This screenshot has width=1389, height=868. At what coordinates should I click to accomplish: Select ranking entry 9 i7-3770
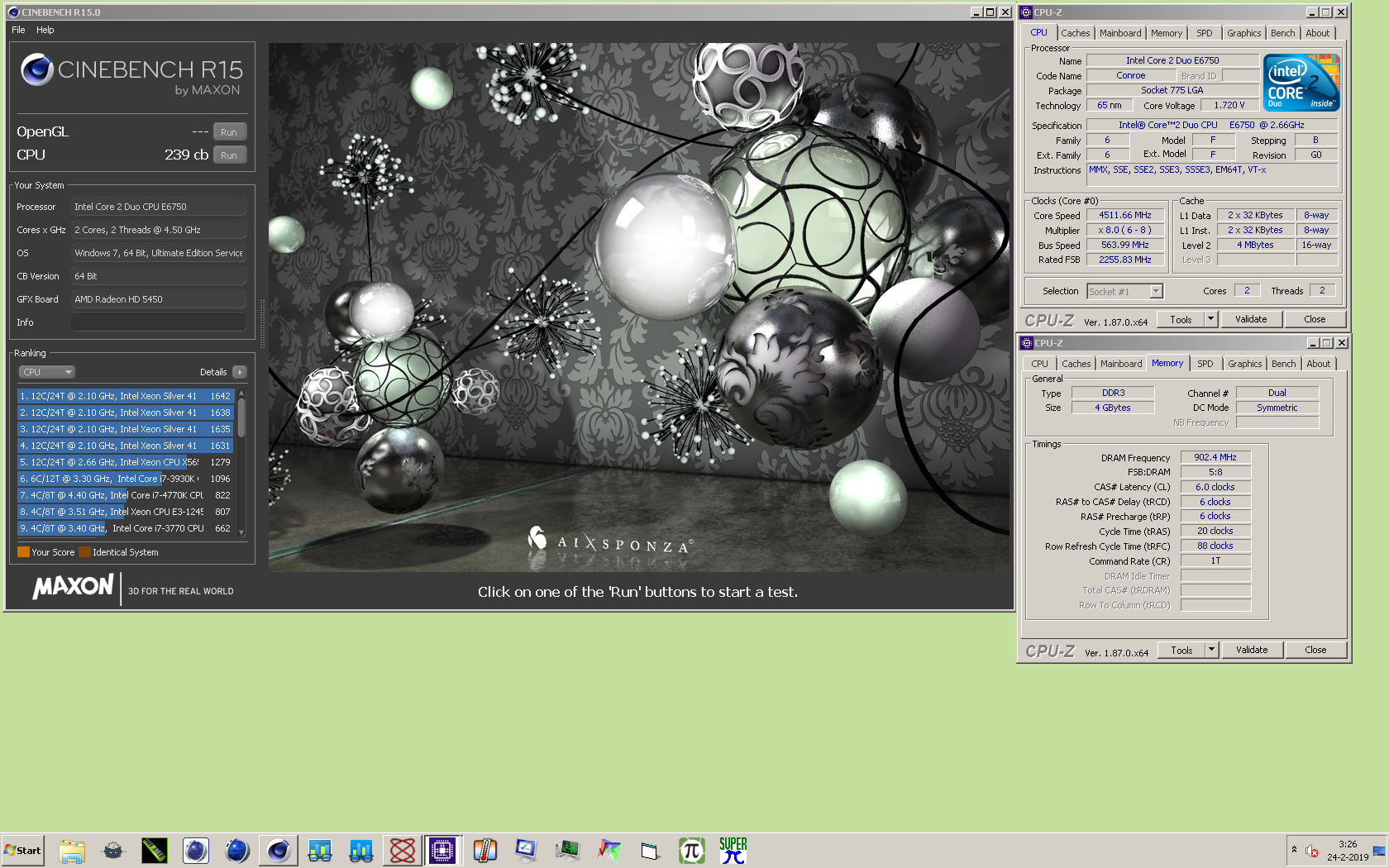(126, 528)
